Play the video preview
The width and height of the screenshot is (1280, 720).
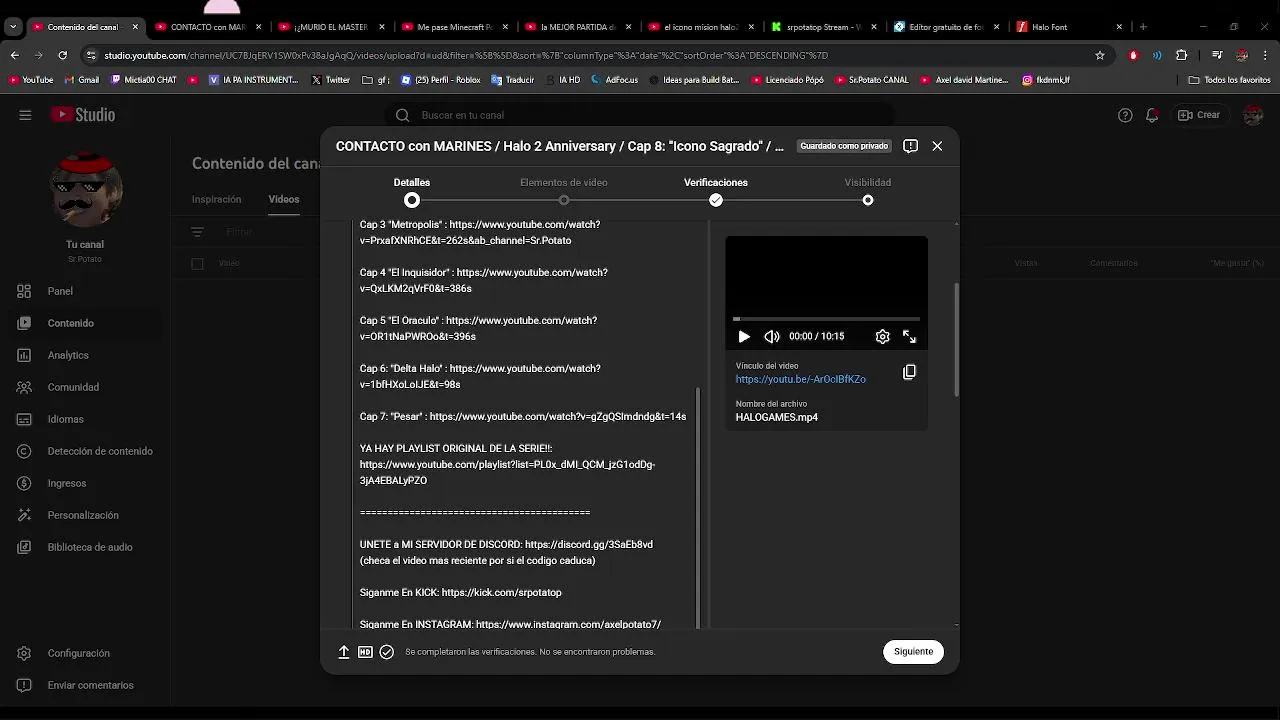coord(744,337)
